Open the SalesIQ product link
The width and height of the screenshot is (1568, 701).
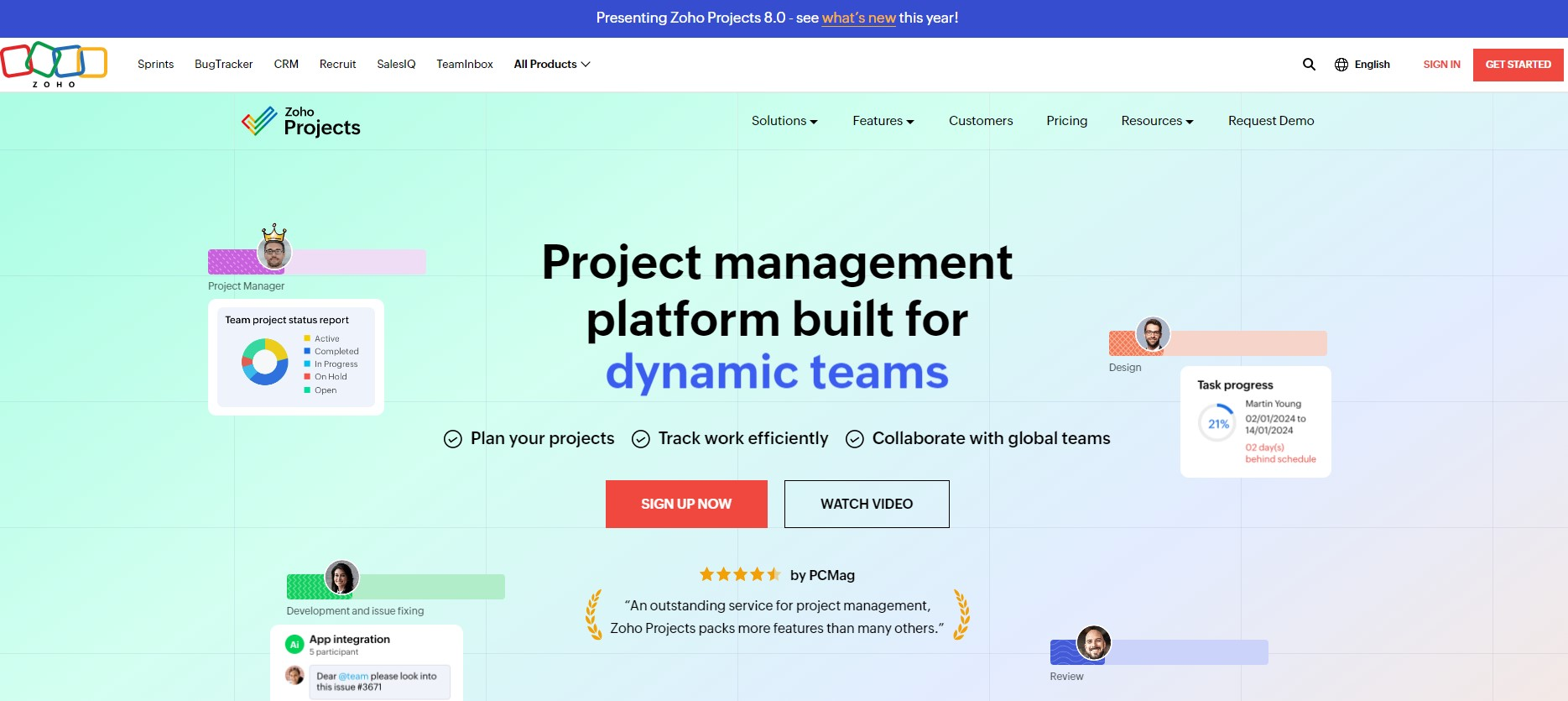[396, 65]
